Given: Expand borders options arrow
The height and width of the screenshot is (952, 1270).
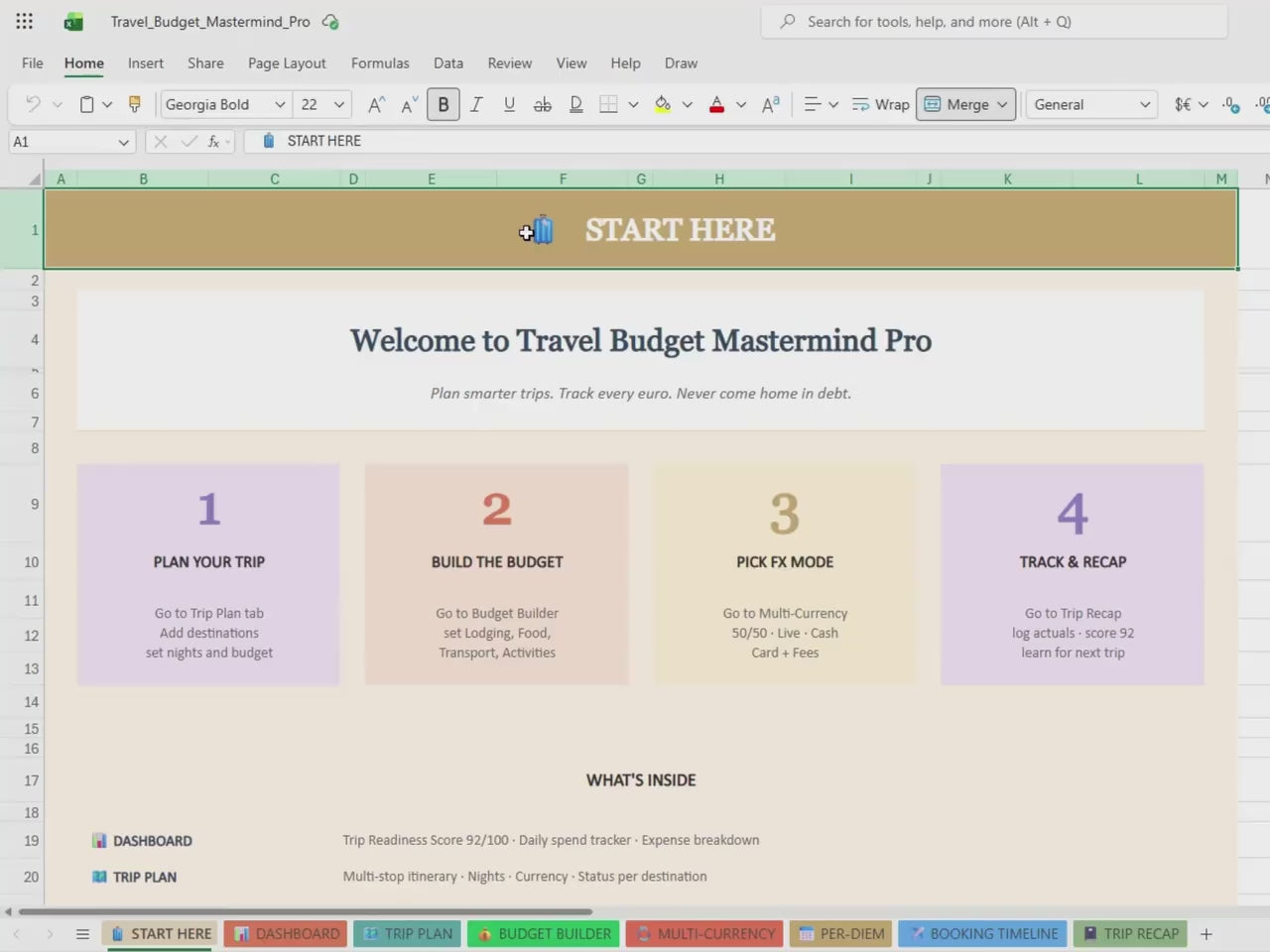Looking at the screenshot, I should point(633,104).
